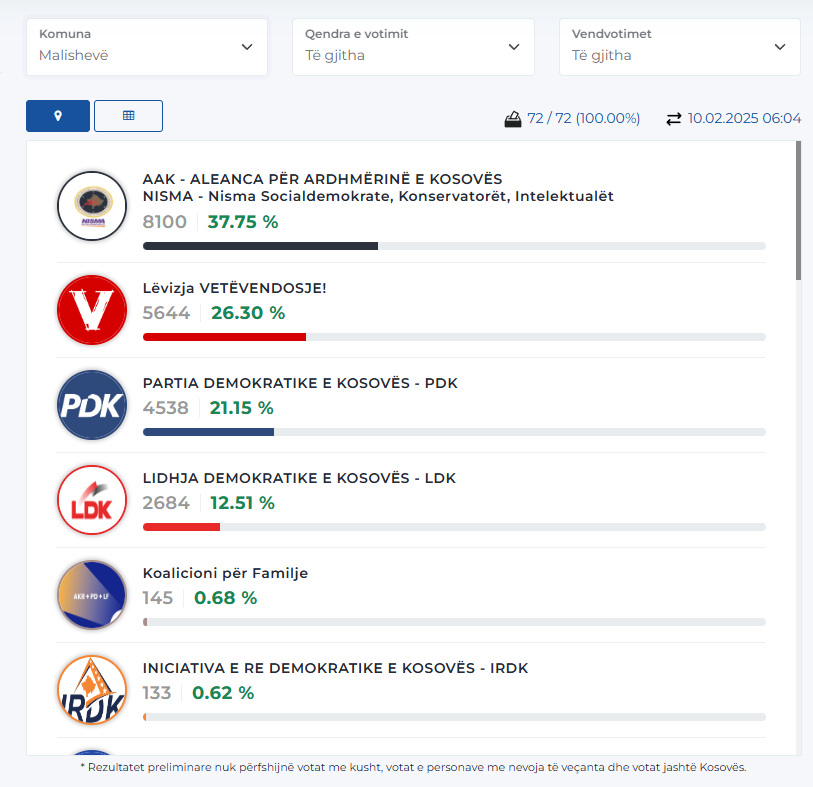
Task: Select Lëvizja VETËVENDOSJE! party name
Action: [x=234, y=288]
